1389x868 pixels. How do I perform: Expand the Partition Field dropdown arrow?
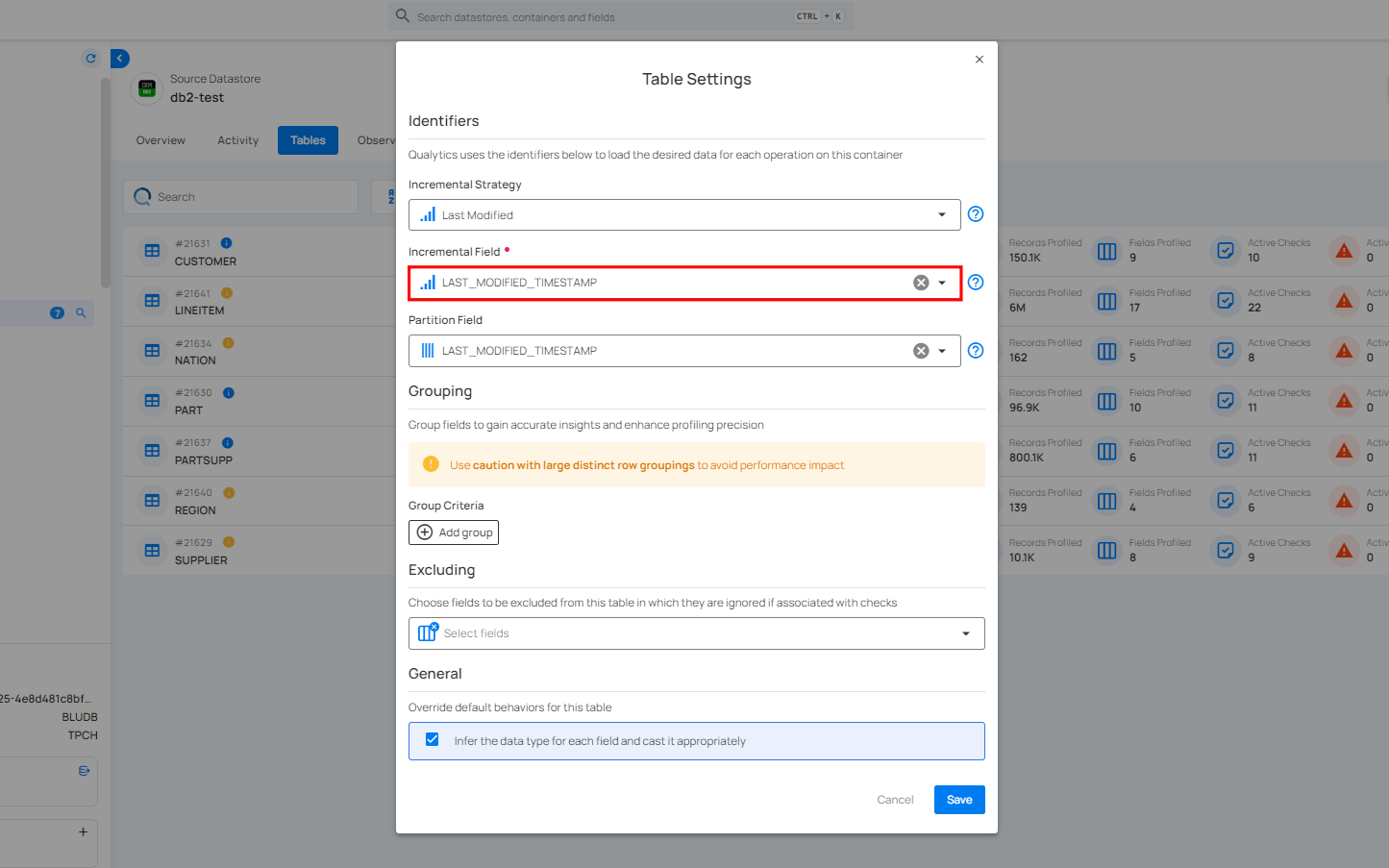942,351
